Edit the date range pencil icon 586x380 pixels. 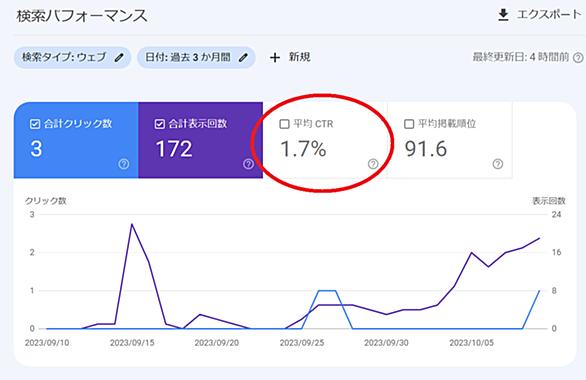(243, 58)
